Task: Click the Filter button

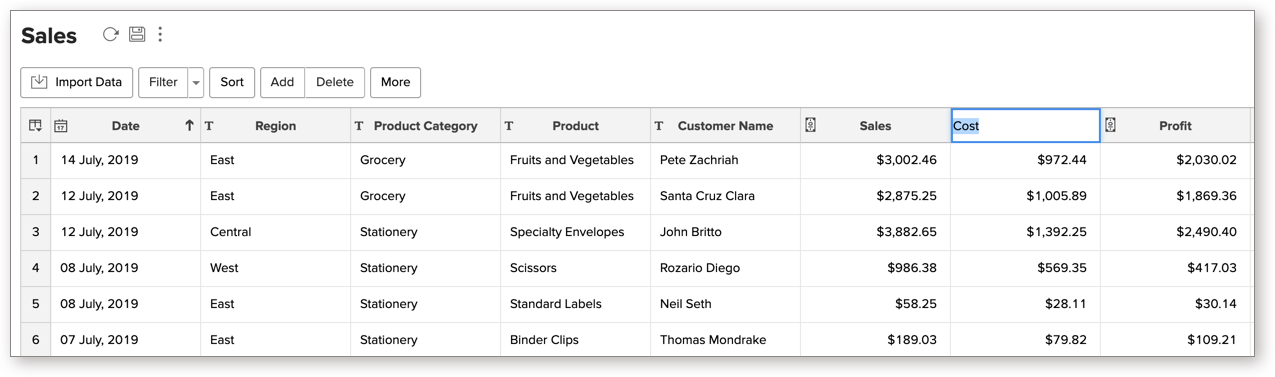Action: click(163, 83)
